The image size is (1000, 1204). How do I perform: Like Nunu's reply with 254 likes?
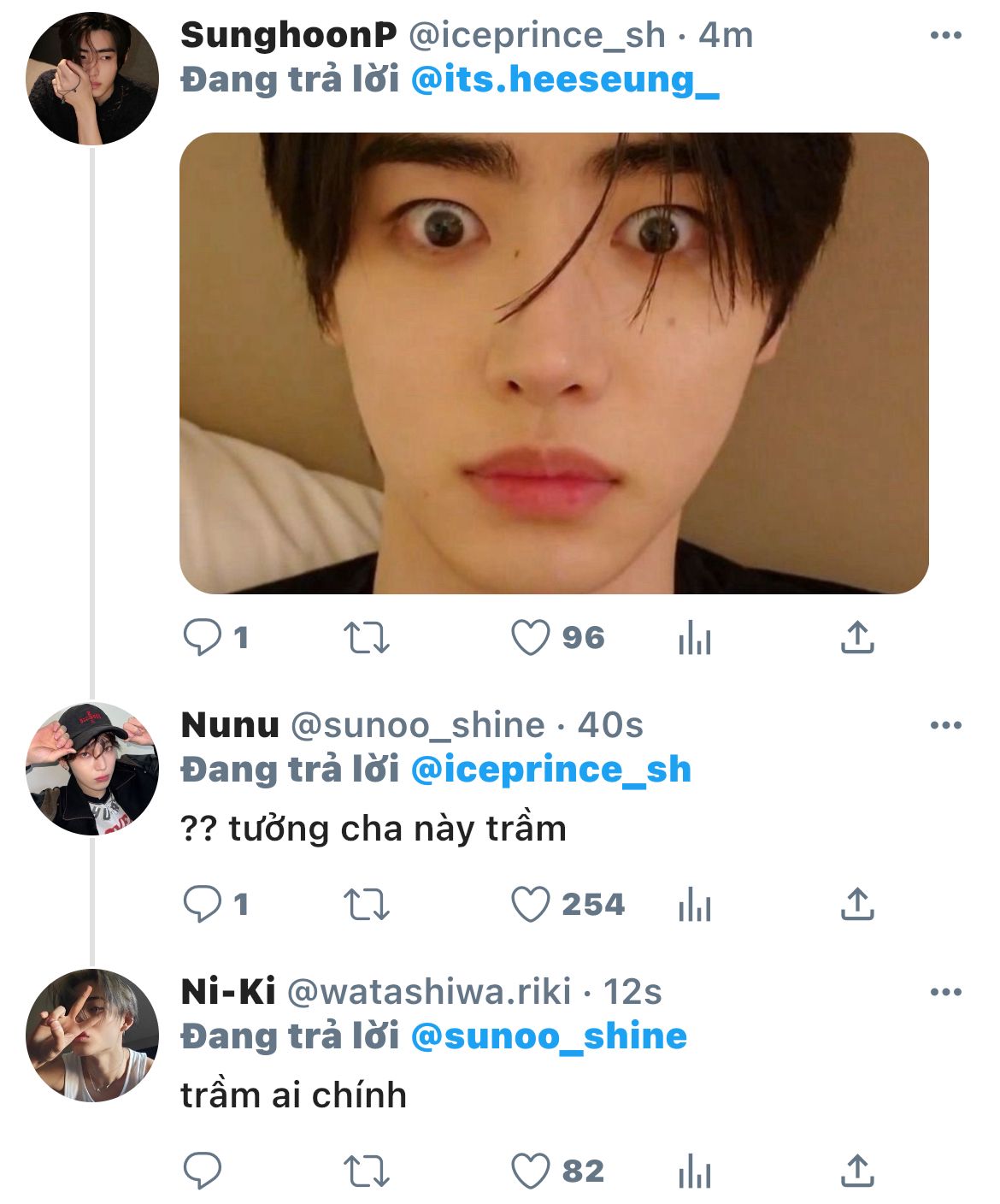[x=530, y=905]
